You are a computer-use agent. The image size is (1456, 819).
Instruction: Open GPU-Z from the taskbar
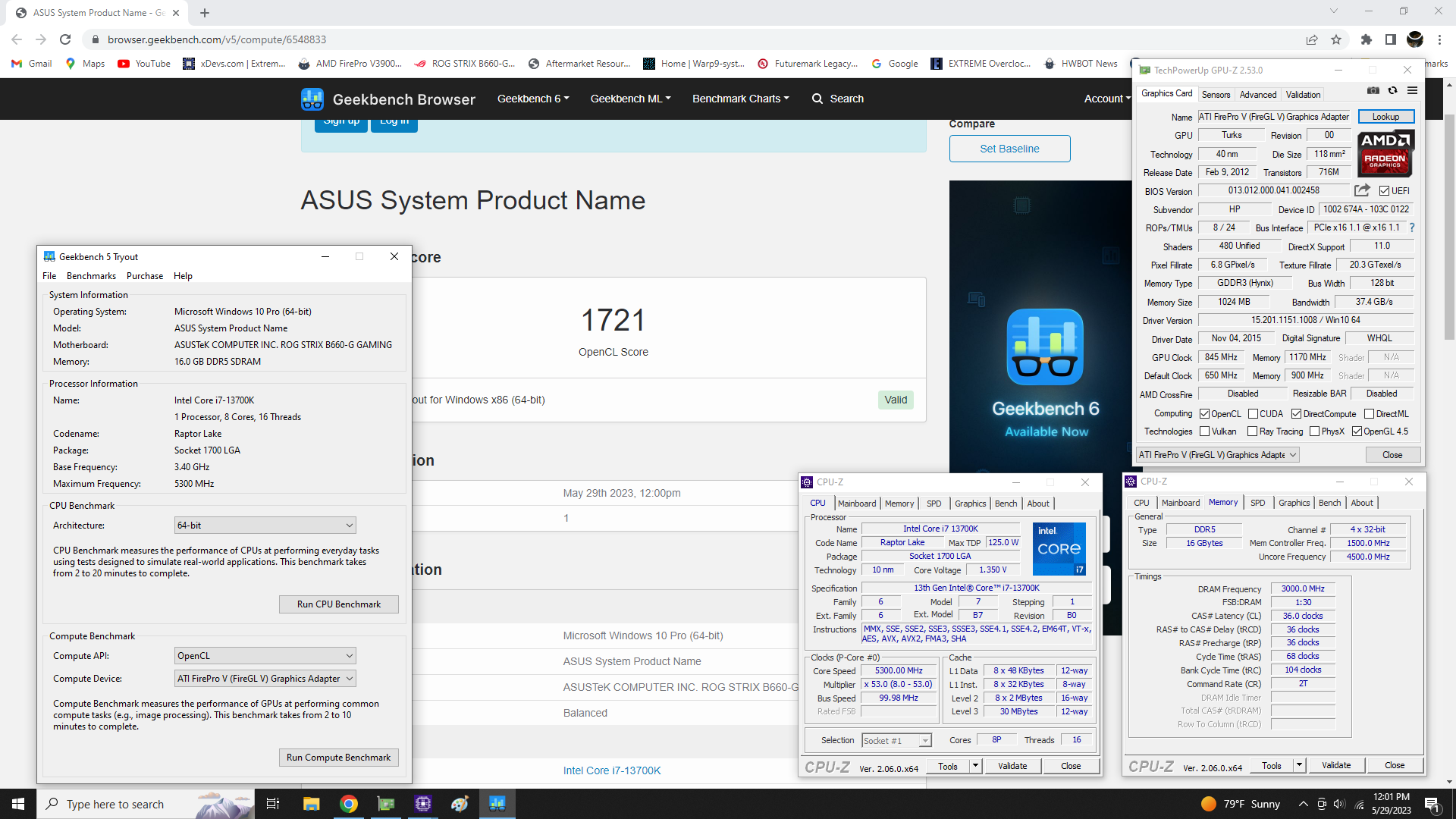pyautogui.click(x=386, y=804)
